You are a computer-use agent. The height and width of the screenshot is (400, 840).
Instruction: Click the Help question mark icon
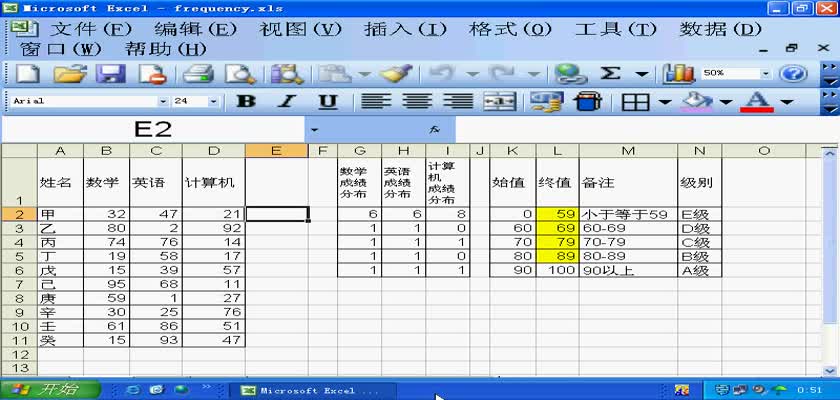click(793, 73)
